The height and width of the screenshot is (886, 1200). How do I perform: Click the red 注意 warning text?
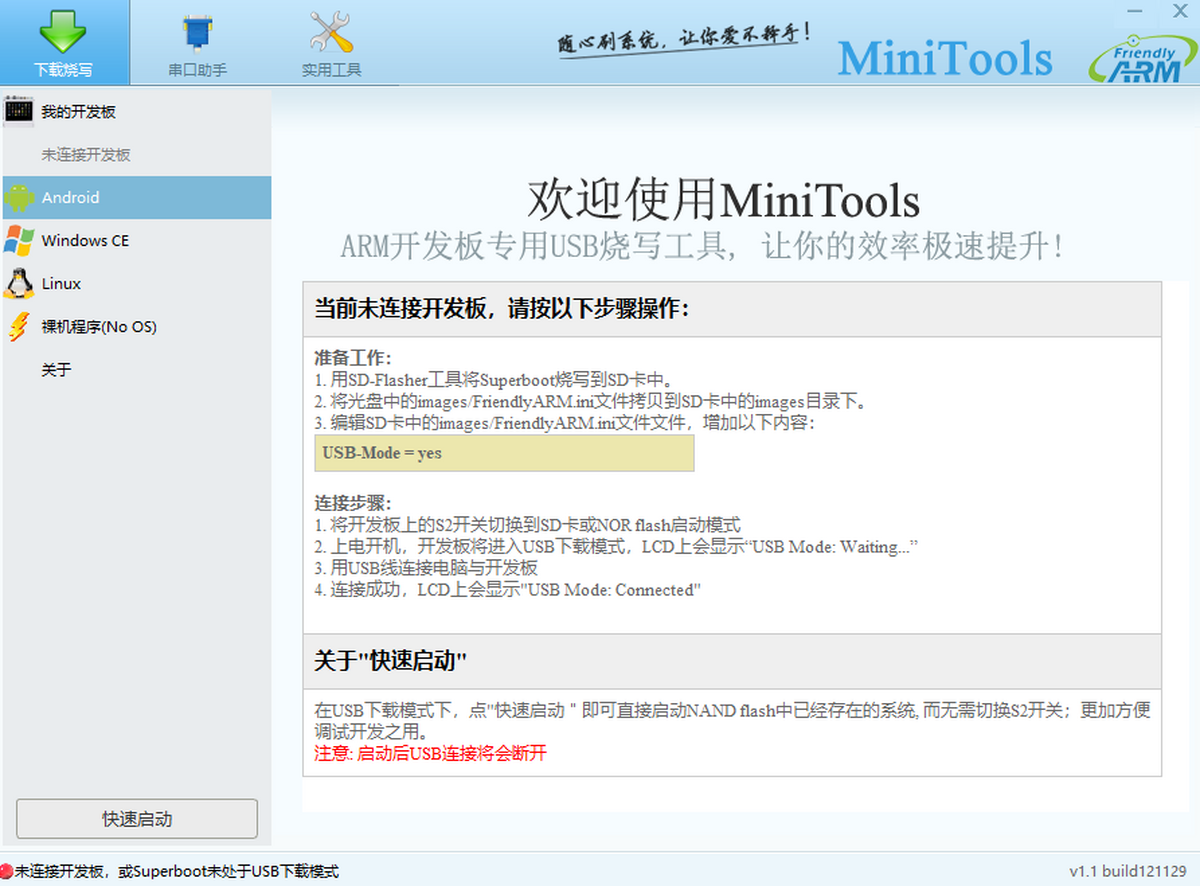point(431,753)
